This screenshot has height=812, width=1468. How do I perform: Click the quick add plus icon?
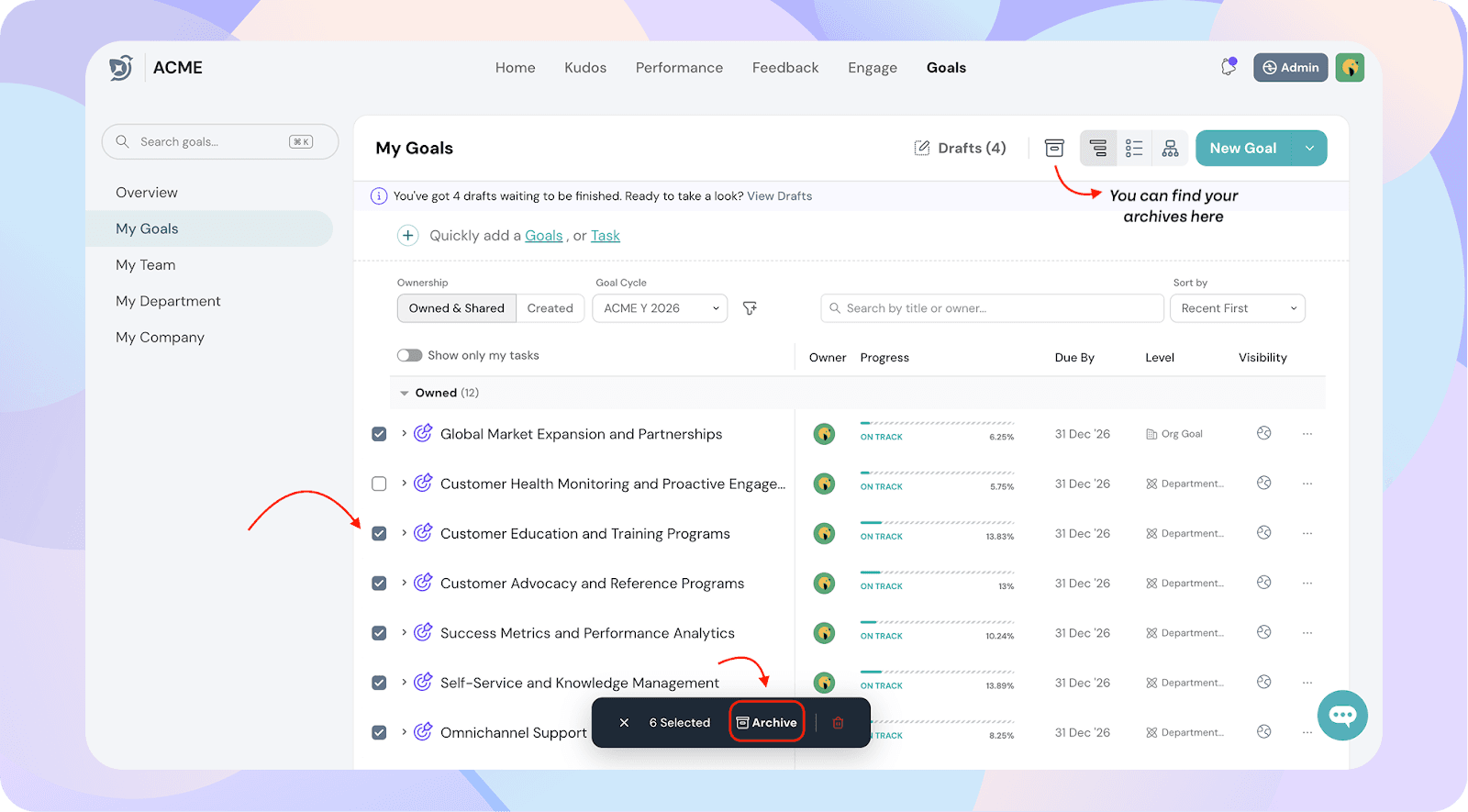(x=407, y=236)
